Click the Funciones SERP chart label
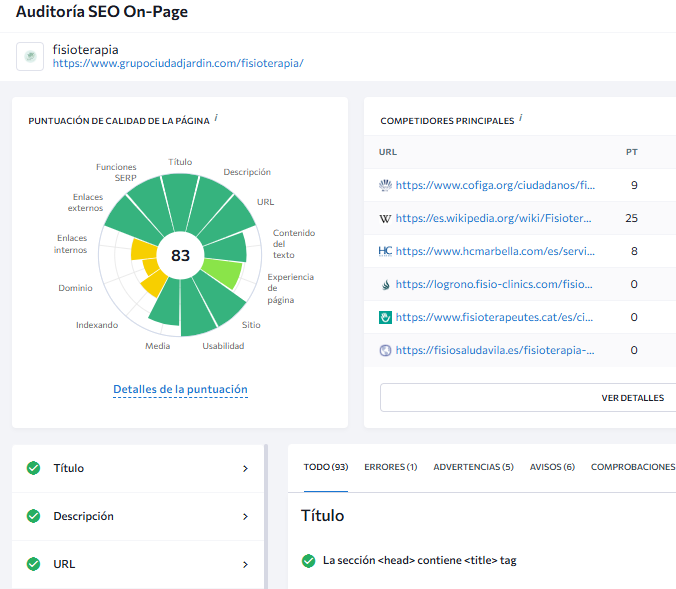This screenshot has width=676, height=589. 116,172
